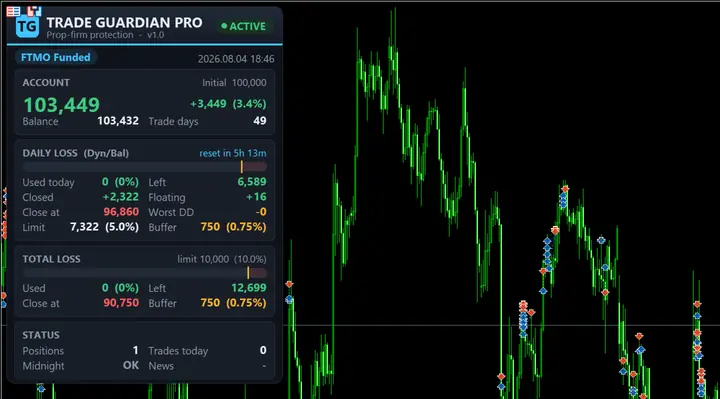Viewport: 720px width, 399px height.
Task: Click the Floating value +16
Action: pyautogui.click(x=256, y=197)
